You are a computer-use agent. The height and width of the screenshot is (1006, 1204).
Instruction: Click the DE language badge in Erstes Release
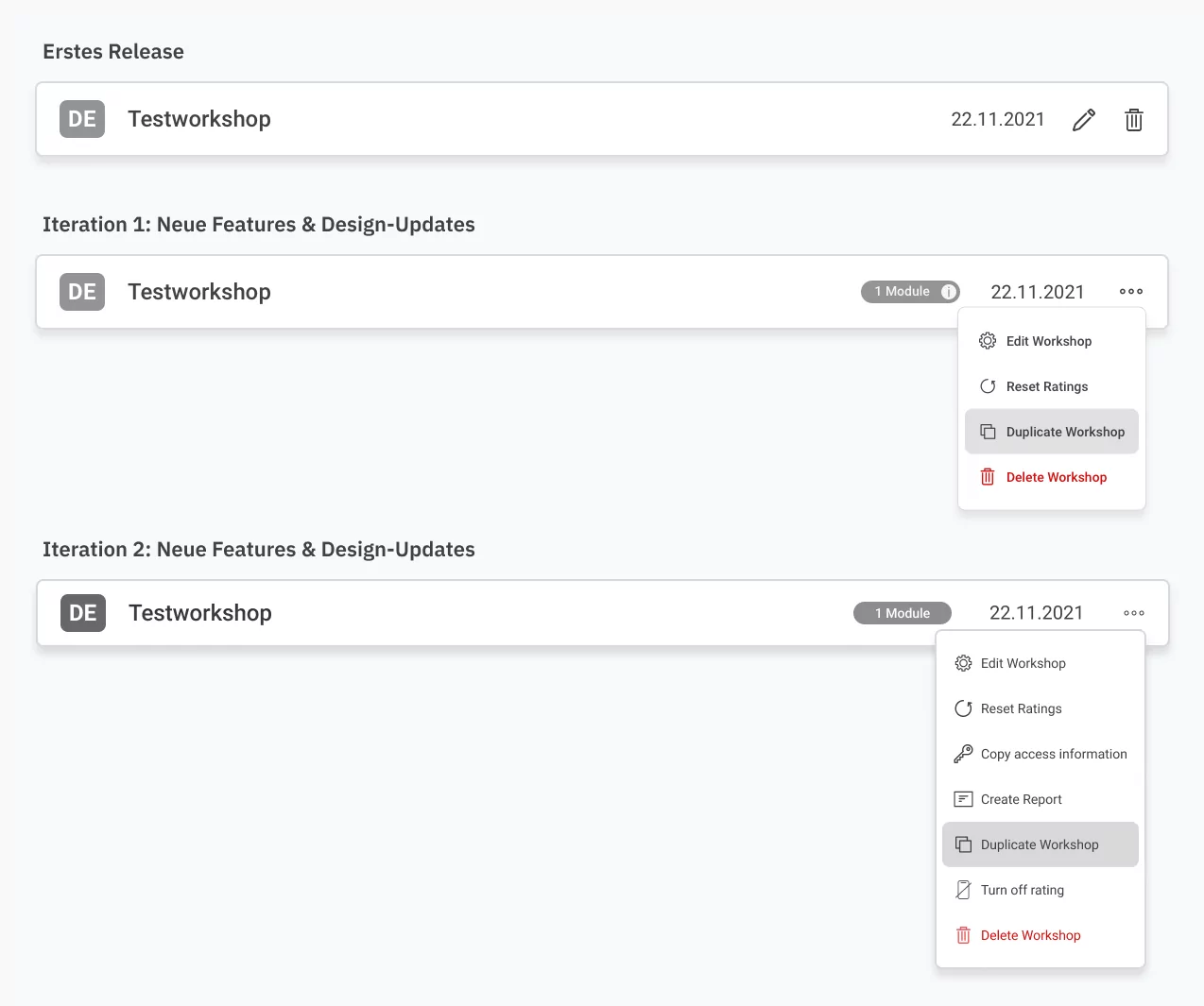82,119
